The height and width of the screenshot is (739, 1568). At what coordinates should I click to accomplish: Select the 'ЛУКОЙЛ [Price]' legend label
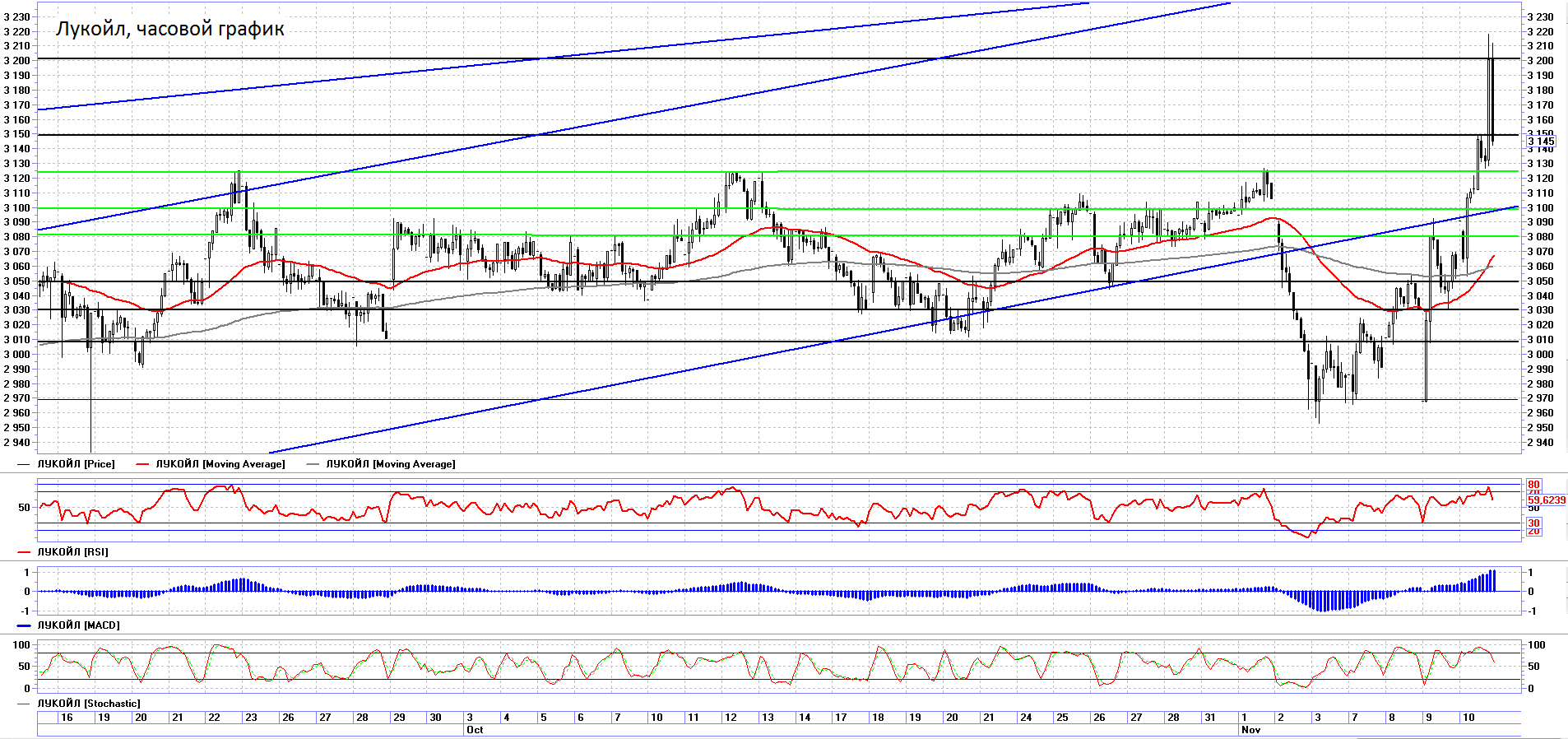click(76, 464)
